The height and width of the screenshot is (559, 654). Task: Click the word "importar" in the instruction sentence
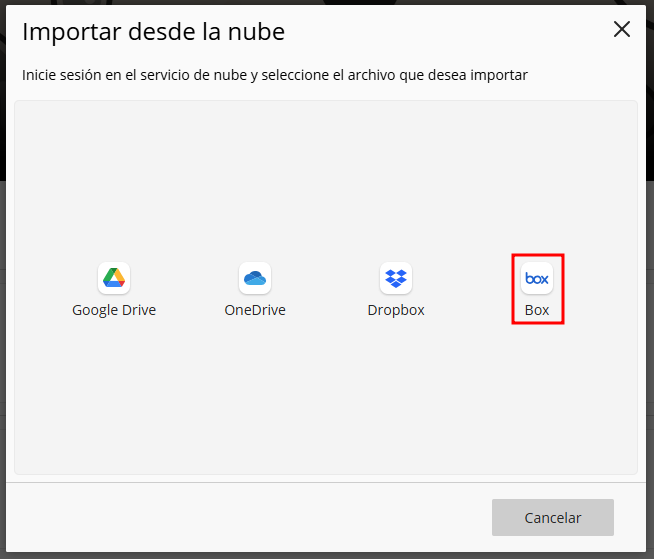[x=502, y=75]
